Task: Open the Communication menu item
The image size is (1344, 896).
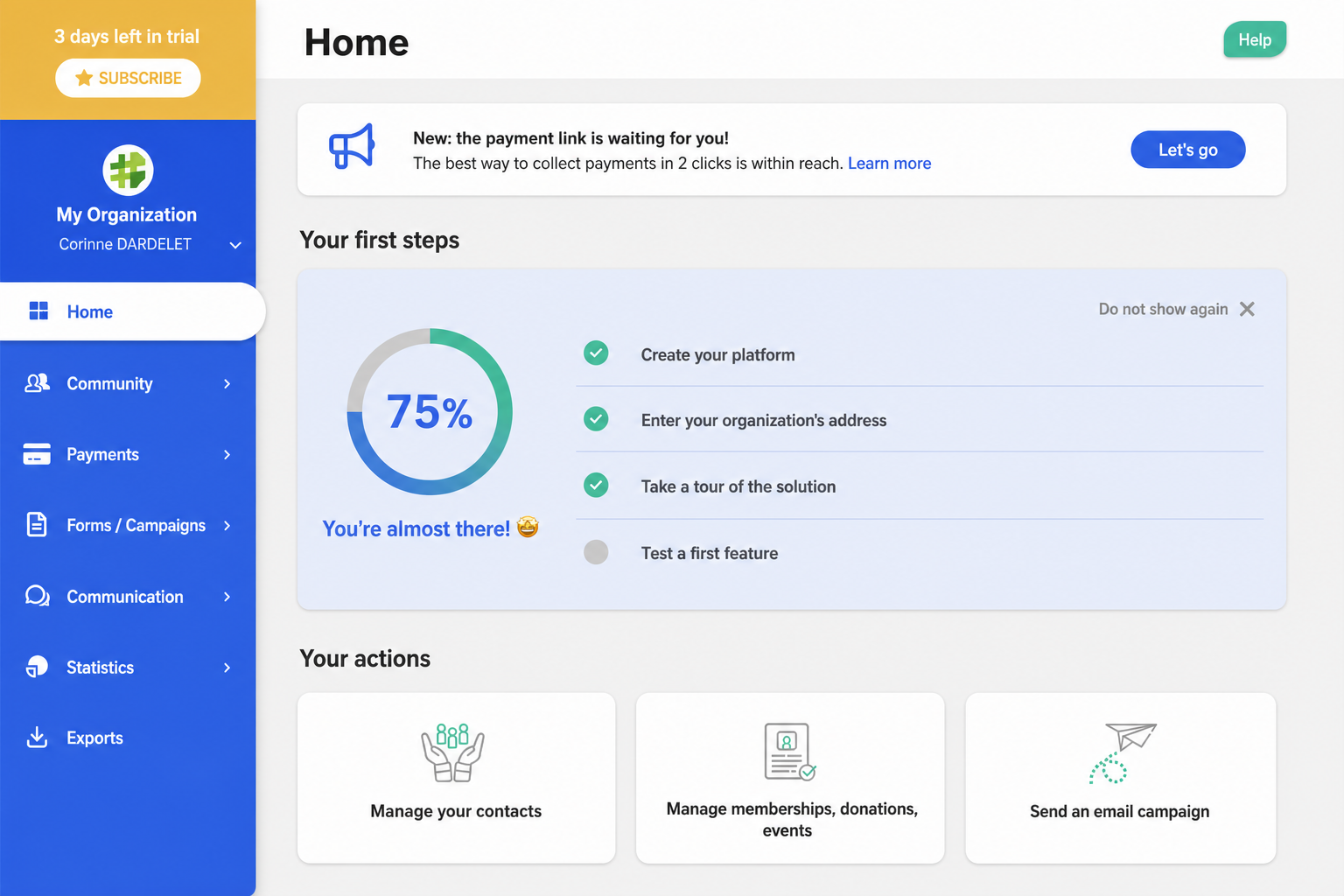Action: coord(128,596)
